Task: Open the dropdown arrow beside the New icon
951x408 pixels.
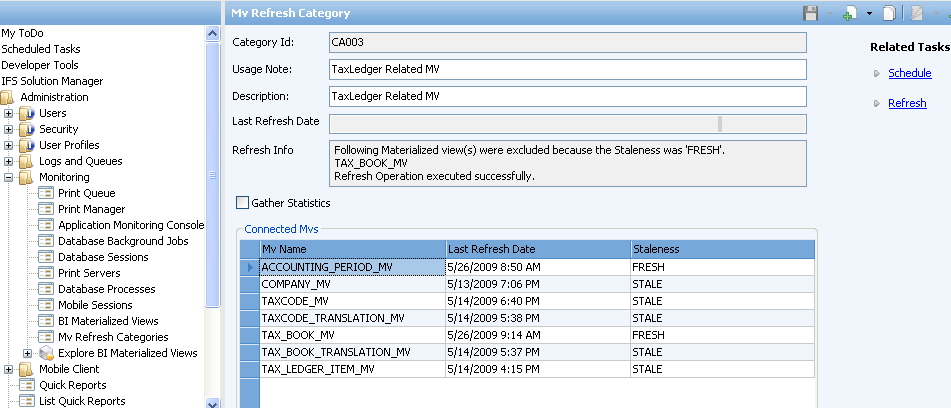Action: coord(869,13)
